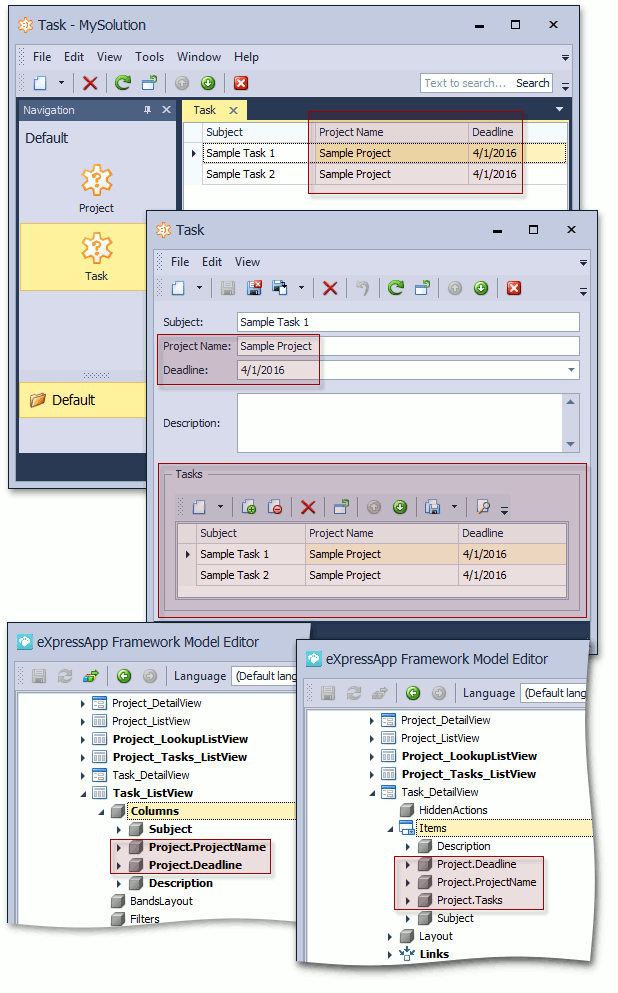Click red Close icon in Task detail toolbar
Viewport: 618px width, 993px height.
514,288
